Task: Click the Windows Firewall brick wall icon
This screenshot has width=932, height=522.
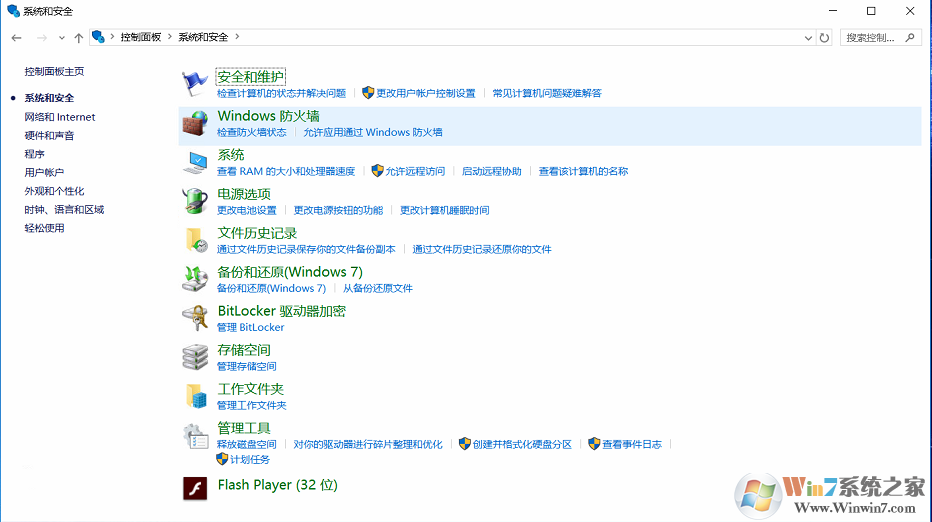Action: pyautogui.click(x=194, y=123)
